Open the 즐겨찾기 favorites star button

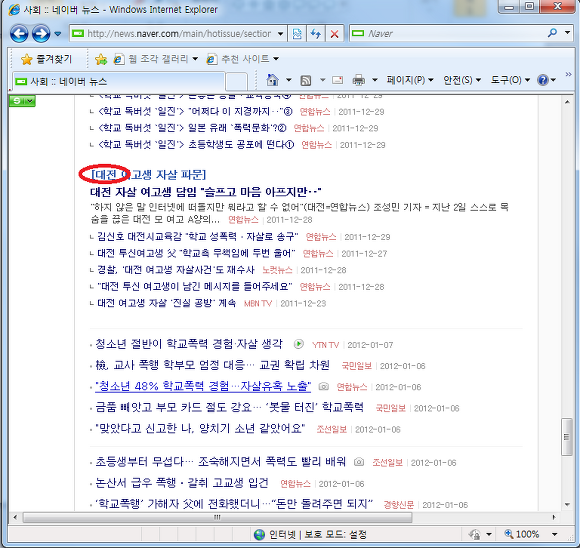pyautogui.click(x=46, y=59)
